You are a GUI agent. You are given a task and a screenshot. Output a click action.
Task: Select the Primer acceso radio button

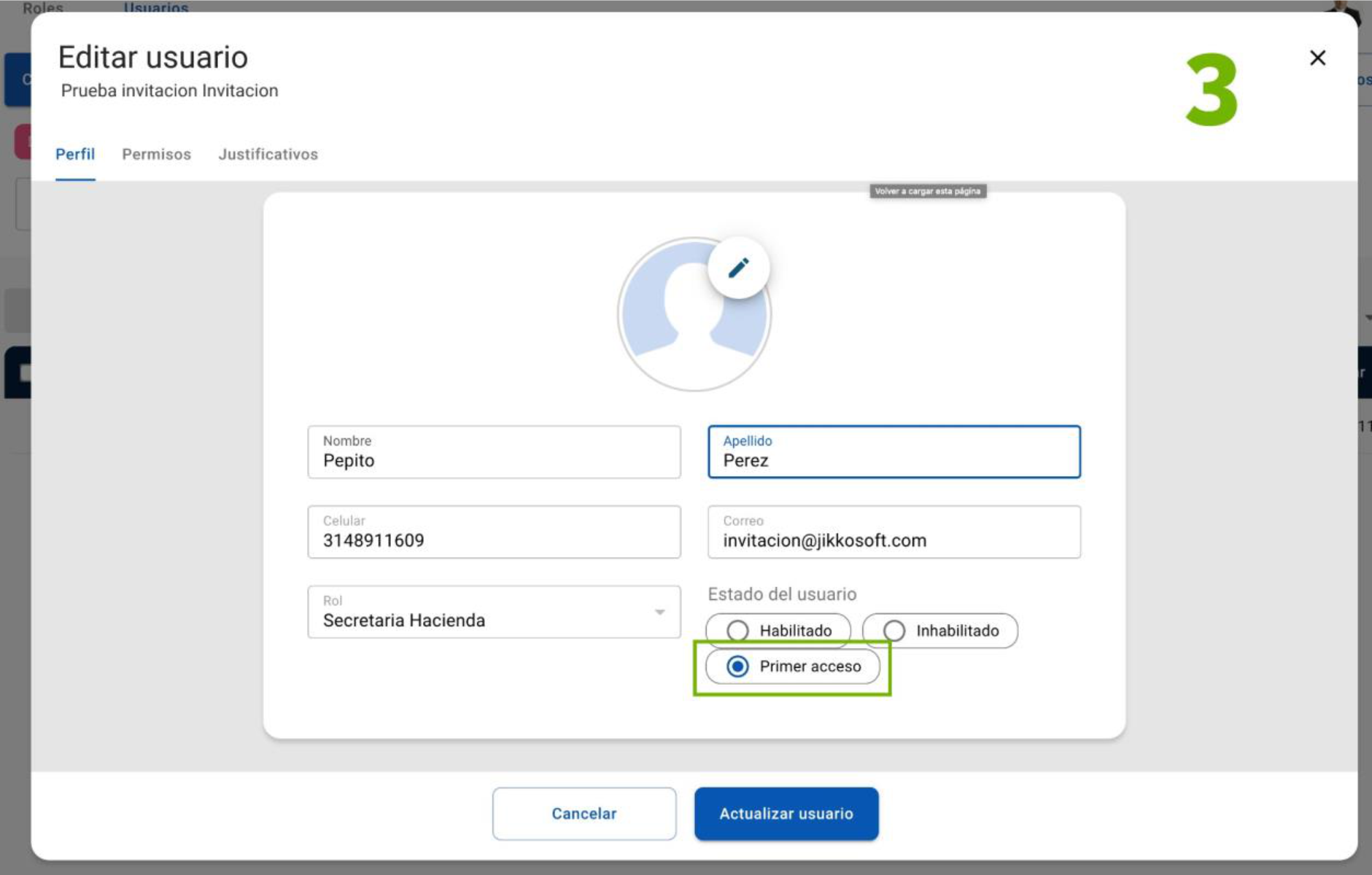point(737,666)
